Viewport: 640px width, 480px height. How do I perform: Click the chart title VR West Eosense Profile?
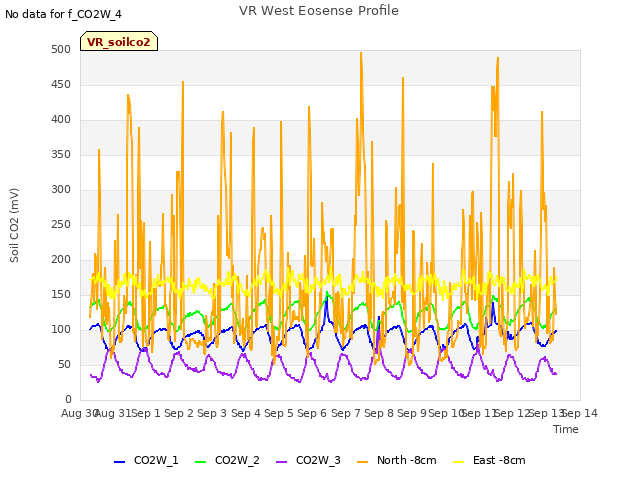[319, 11]
